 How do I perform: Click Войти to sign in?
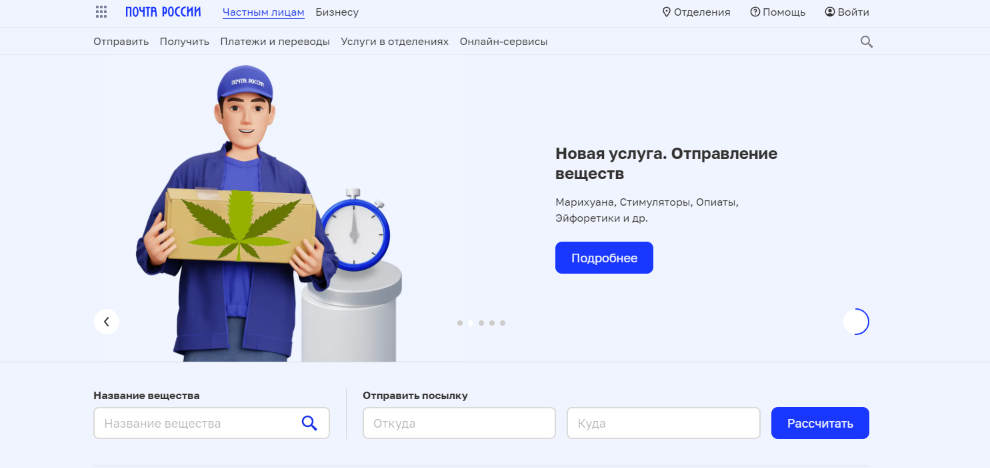click(x=846, y=12)
